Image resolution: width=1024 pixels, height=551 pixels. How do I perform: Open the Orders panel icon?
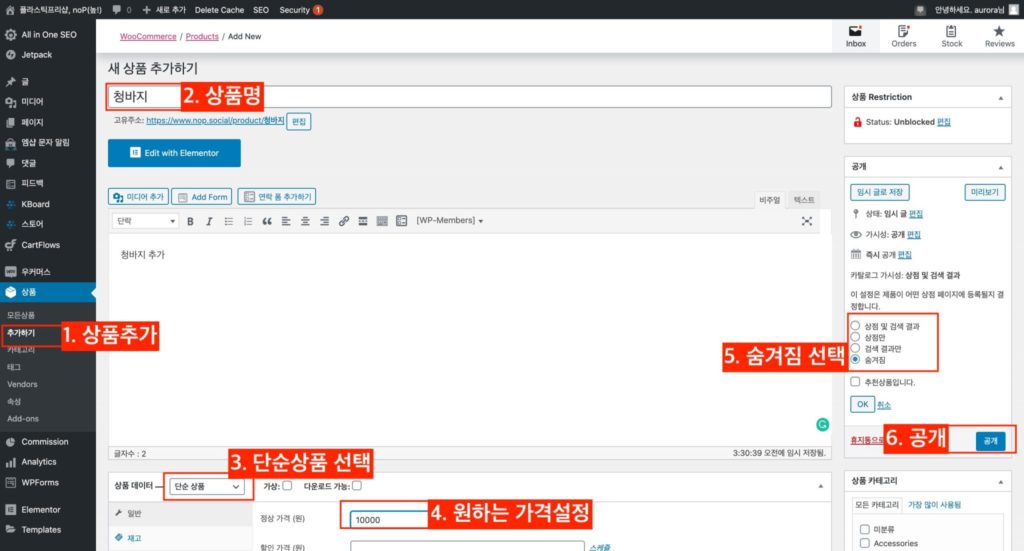click(903, 35)
